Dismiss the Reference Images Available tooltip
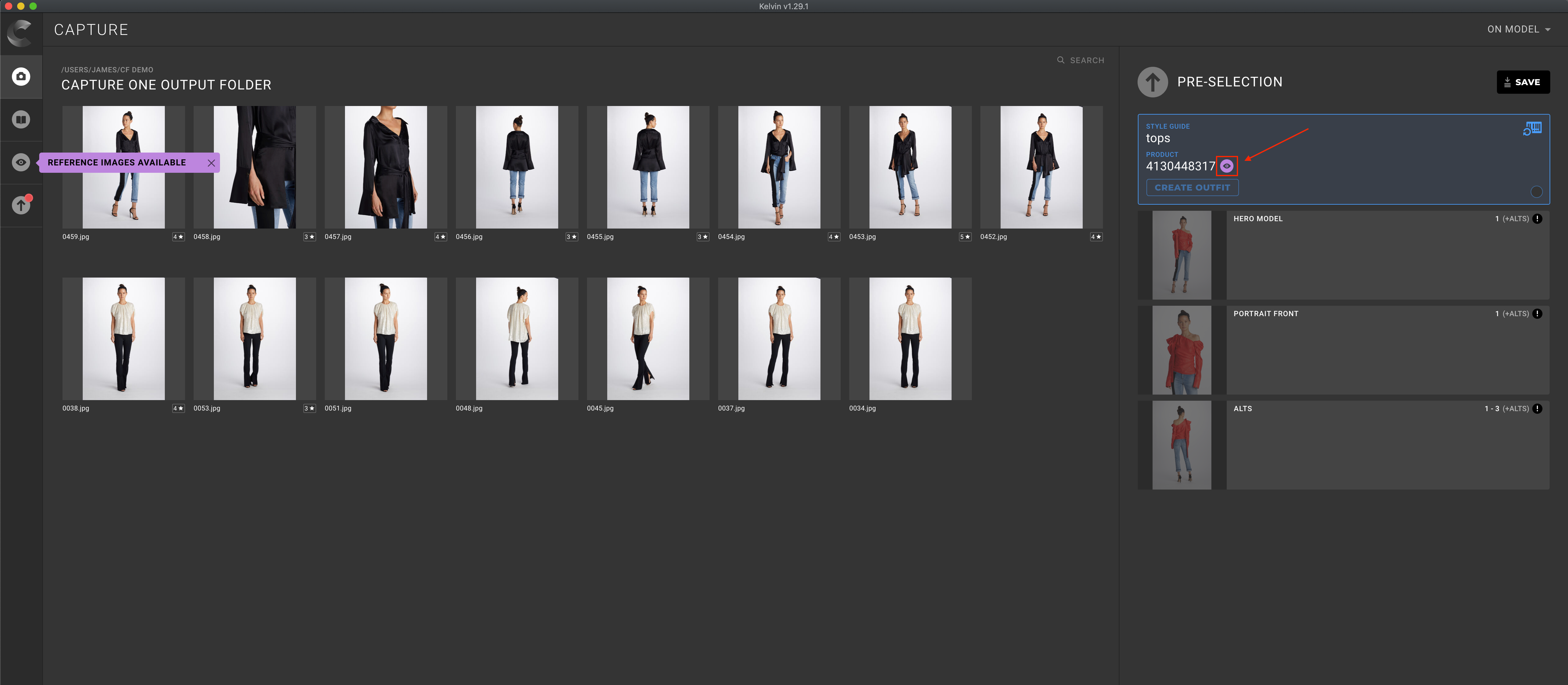The height and width of the screenshot is (685, 1568). pyautogui.click(x=211, y=163)
